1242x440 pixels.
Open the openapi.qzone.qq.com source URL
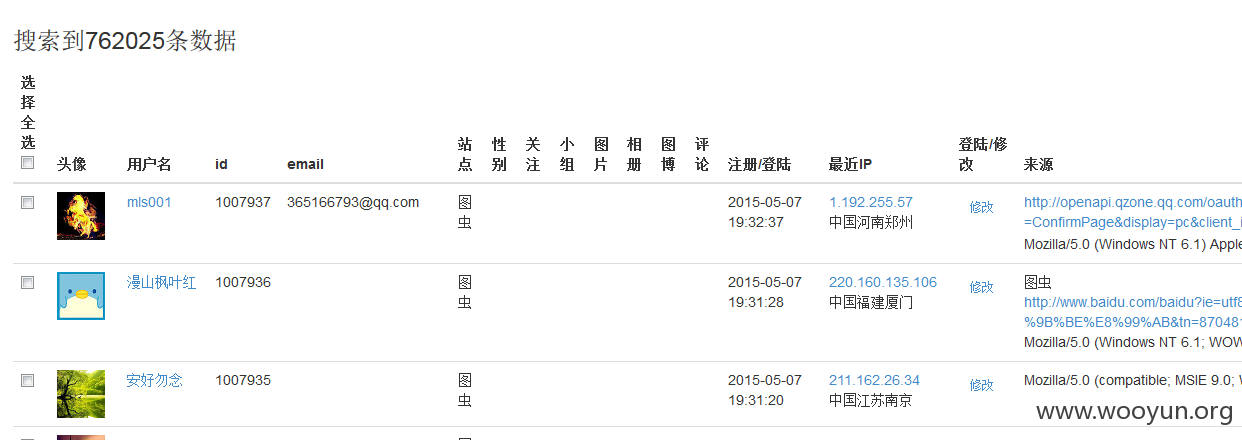tap(1132, 212)
